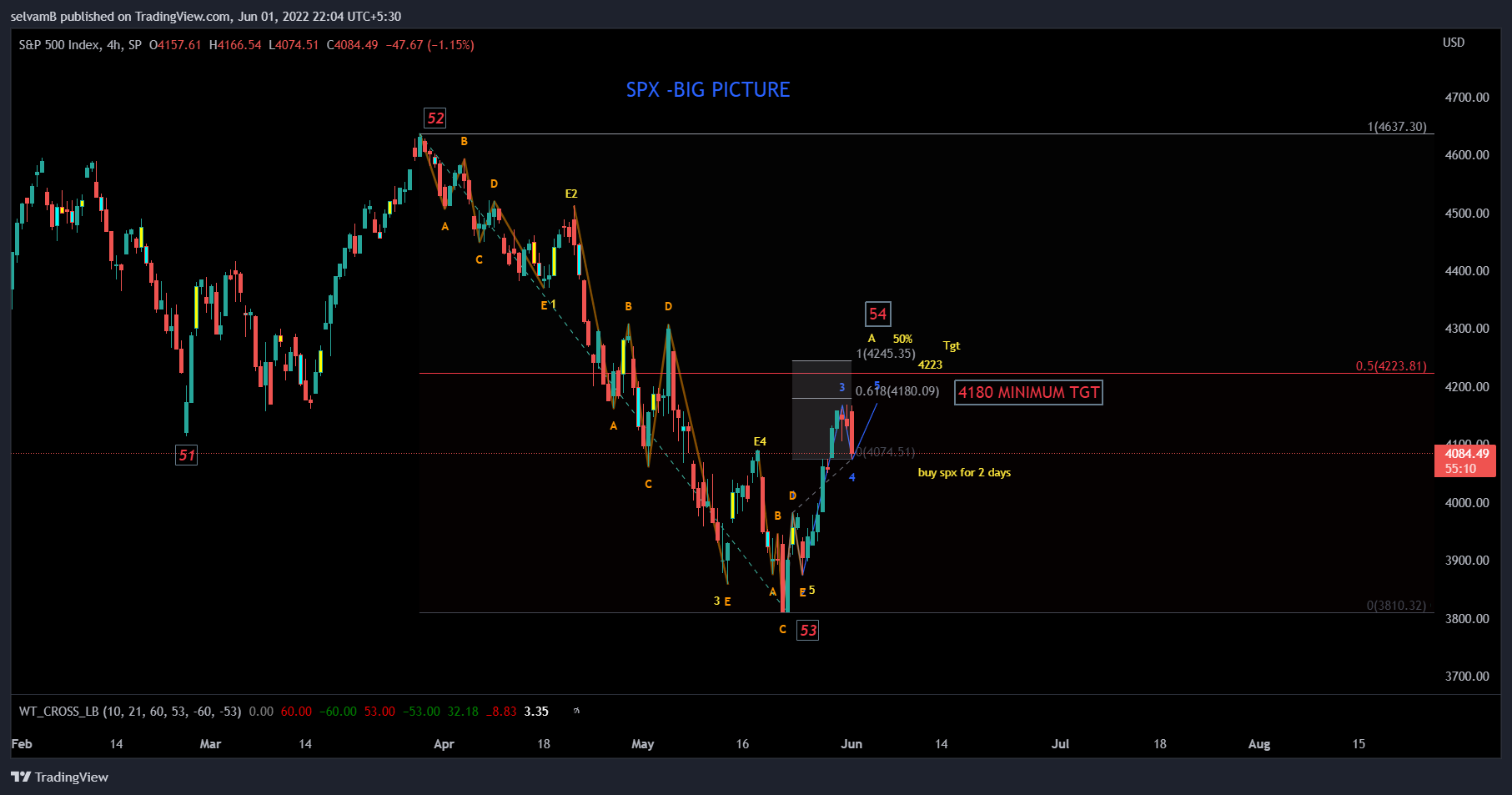The height and width of the screenshot is (795, 1512).
Task: Click the USD currency label on the price axis
Action: click(x=1454, y=43)
